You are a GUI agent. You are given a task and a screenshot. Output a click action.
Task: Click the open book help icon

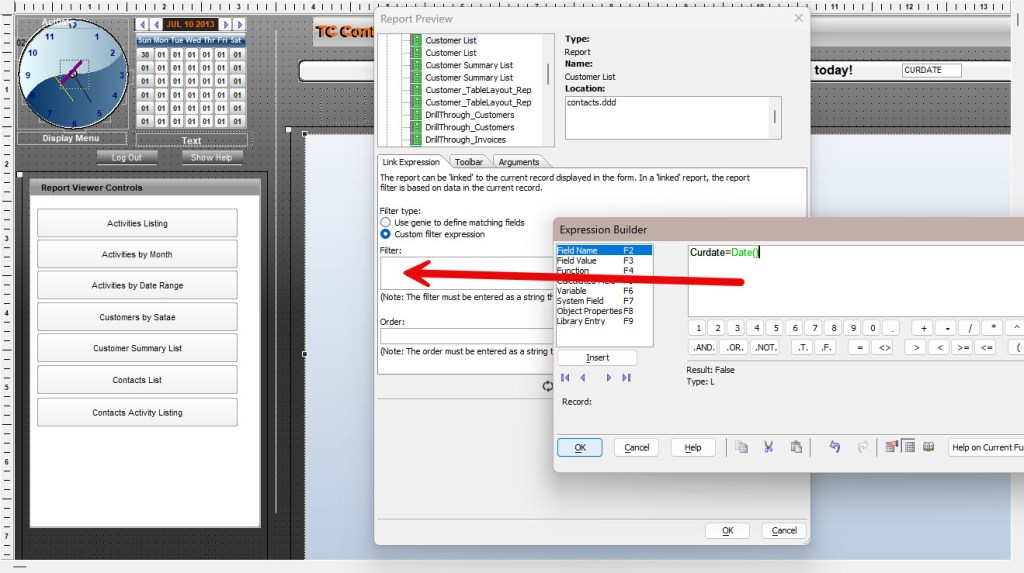click(928, 447)
